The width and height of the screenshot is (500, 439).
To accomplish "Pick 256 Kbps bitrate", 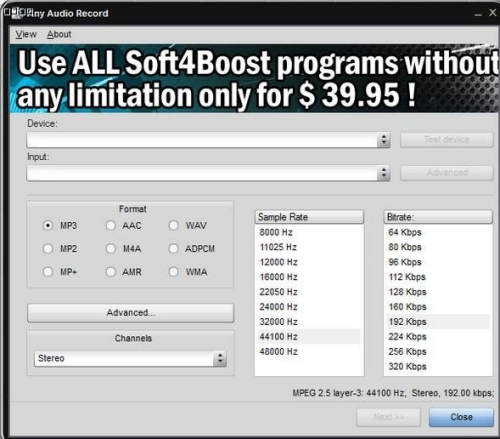I will point(438,352).
